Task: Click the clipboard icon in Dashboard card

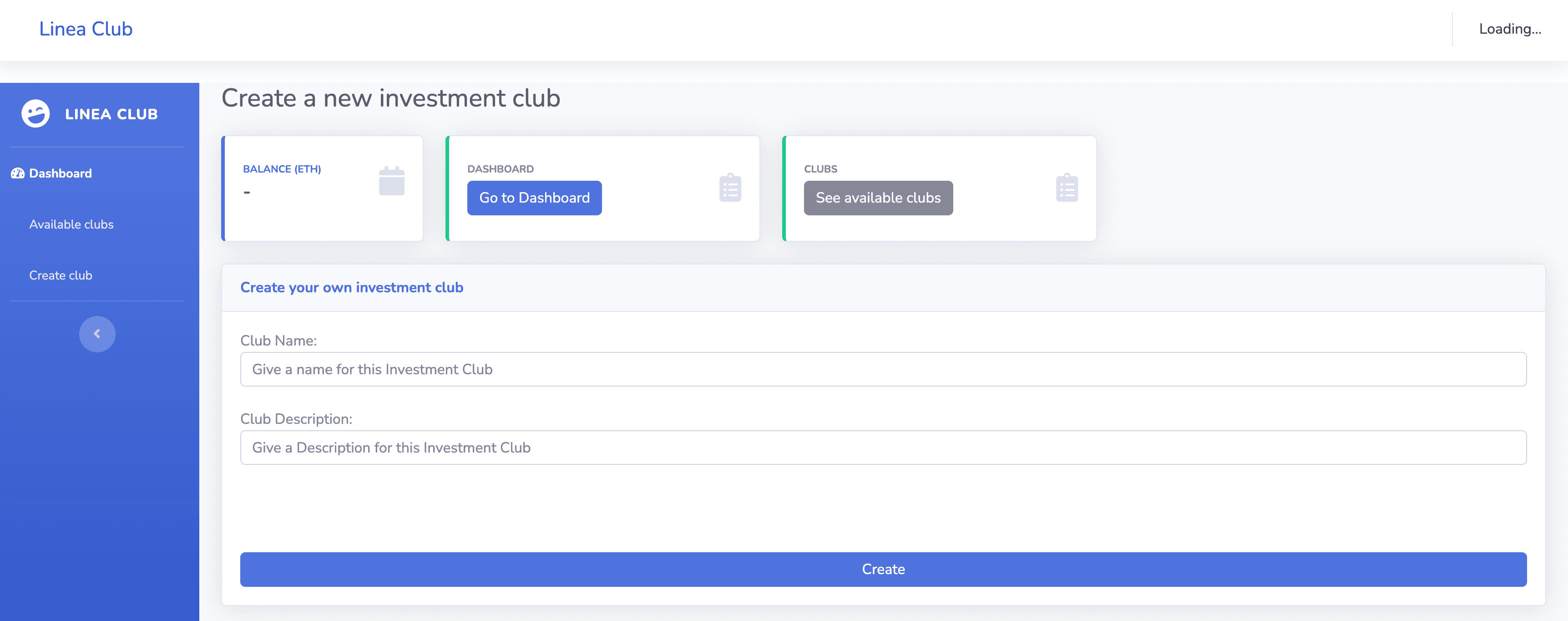Action: (x=730, y=188)
